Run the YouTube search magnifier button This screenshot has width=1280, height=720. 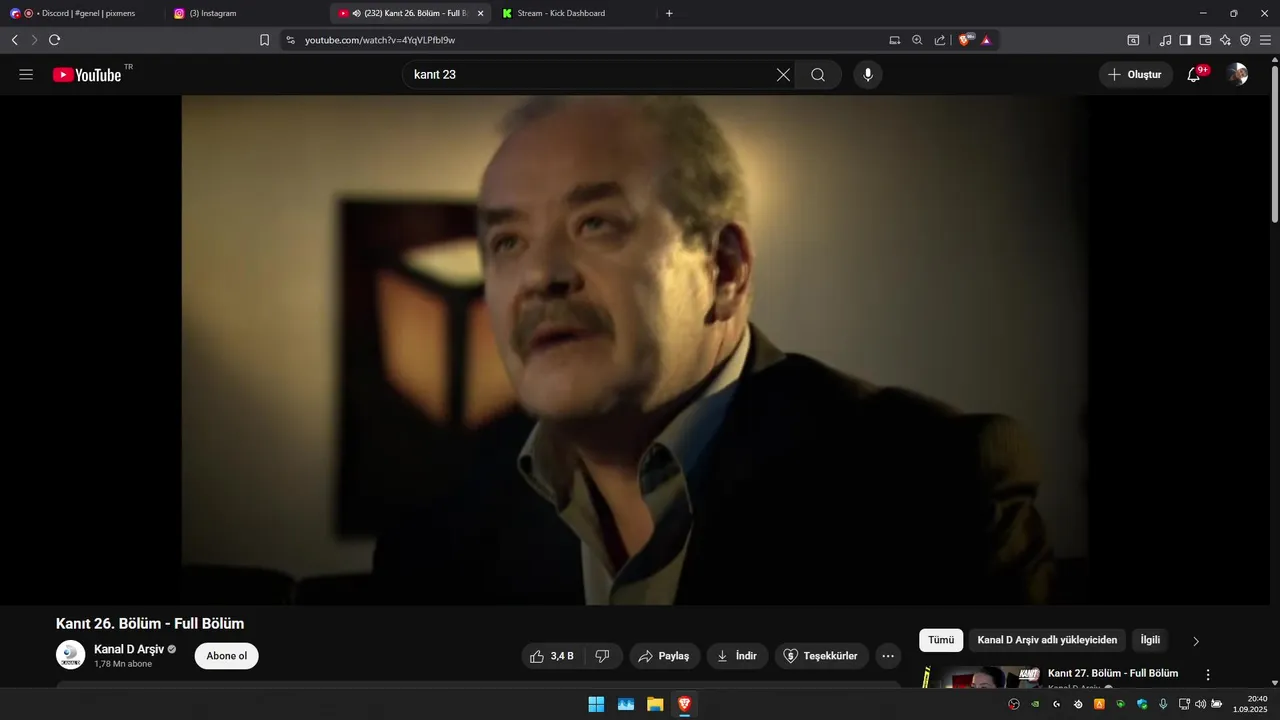[818, 75]
